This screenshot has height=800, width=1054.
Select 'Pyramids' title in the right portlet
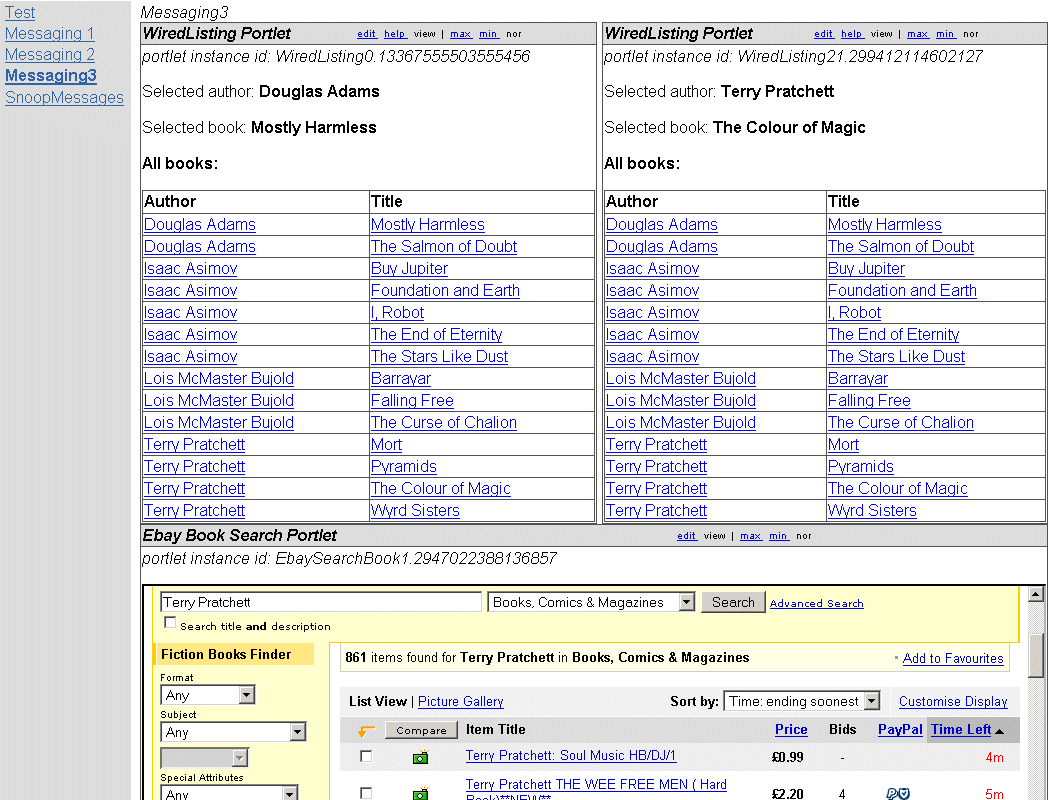pyautogui.click(x=860, y=467)
